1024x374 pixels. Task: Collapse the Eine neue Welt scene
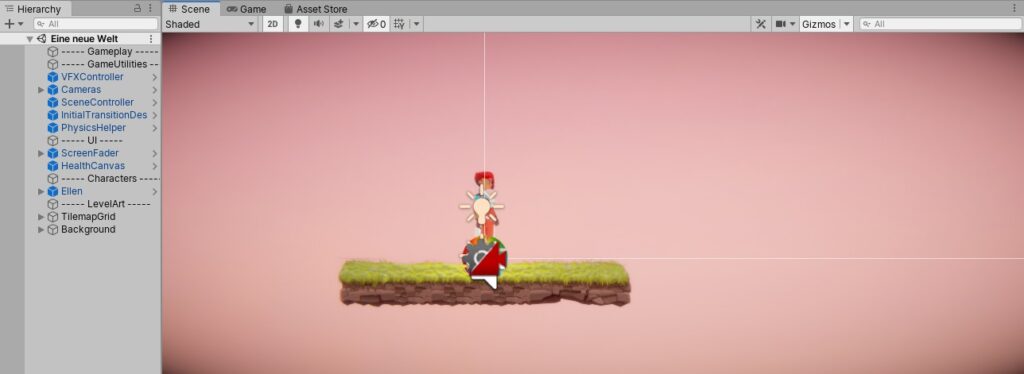tap(29, 39)
